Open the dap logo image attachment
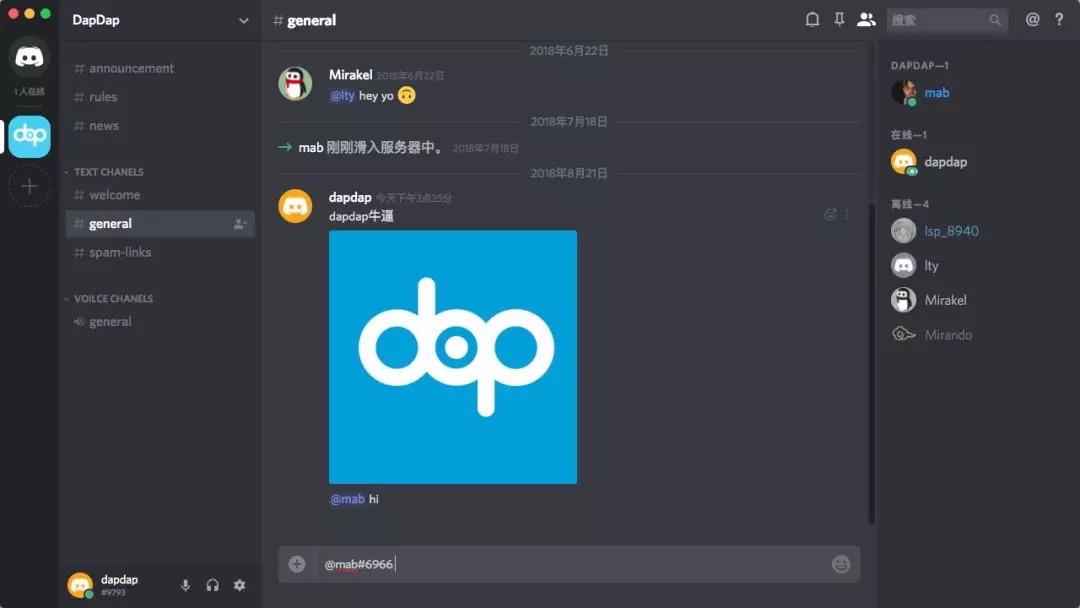 (x=453, y=357)
